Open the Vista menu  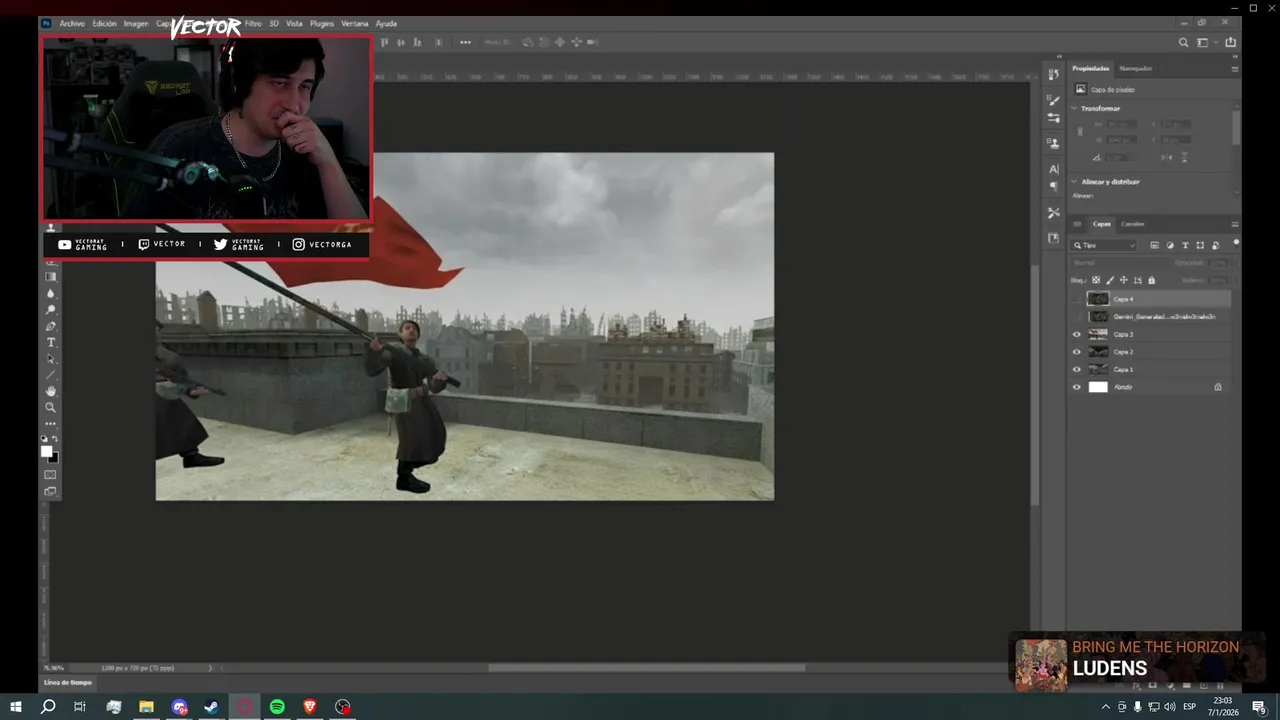(x=294, y=23)
